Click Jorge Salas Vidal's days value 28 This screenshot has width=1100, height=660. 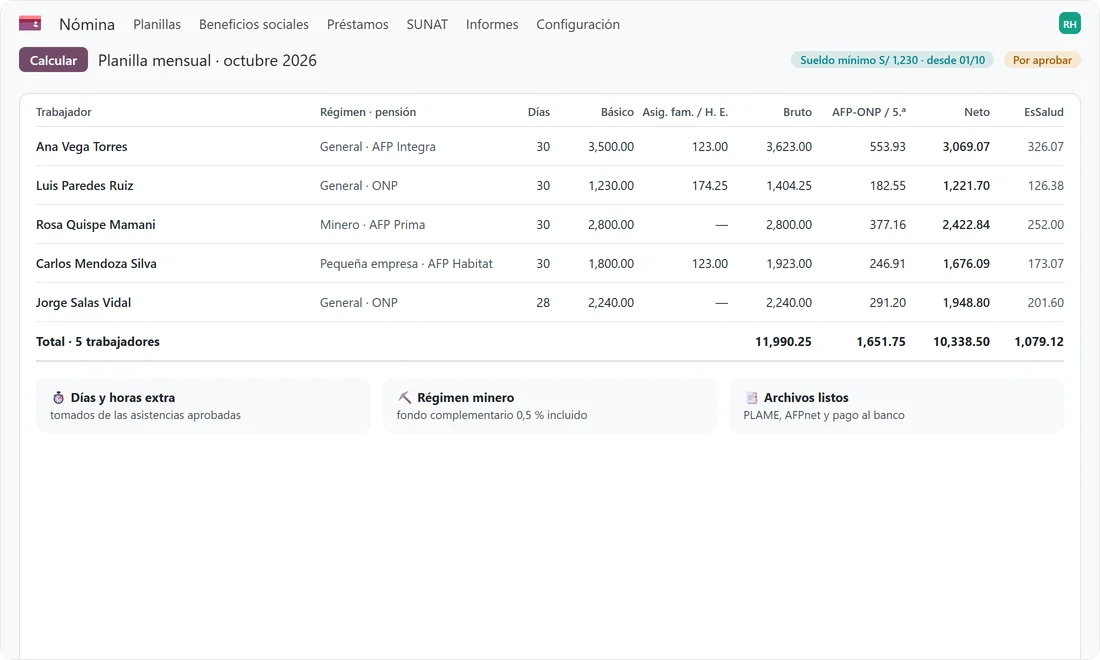[543, 303]
